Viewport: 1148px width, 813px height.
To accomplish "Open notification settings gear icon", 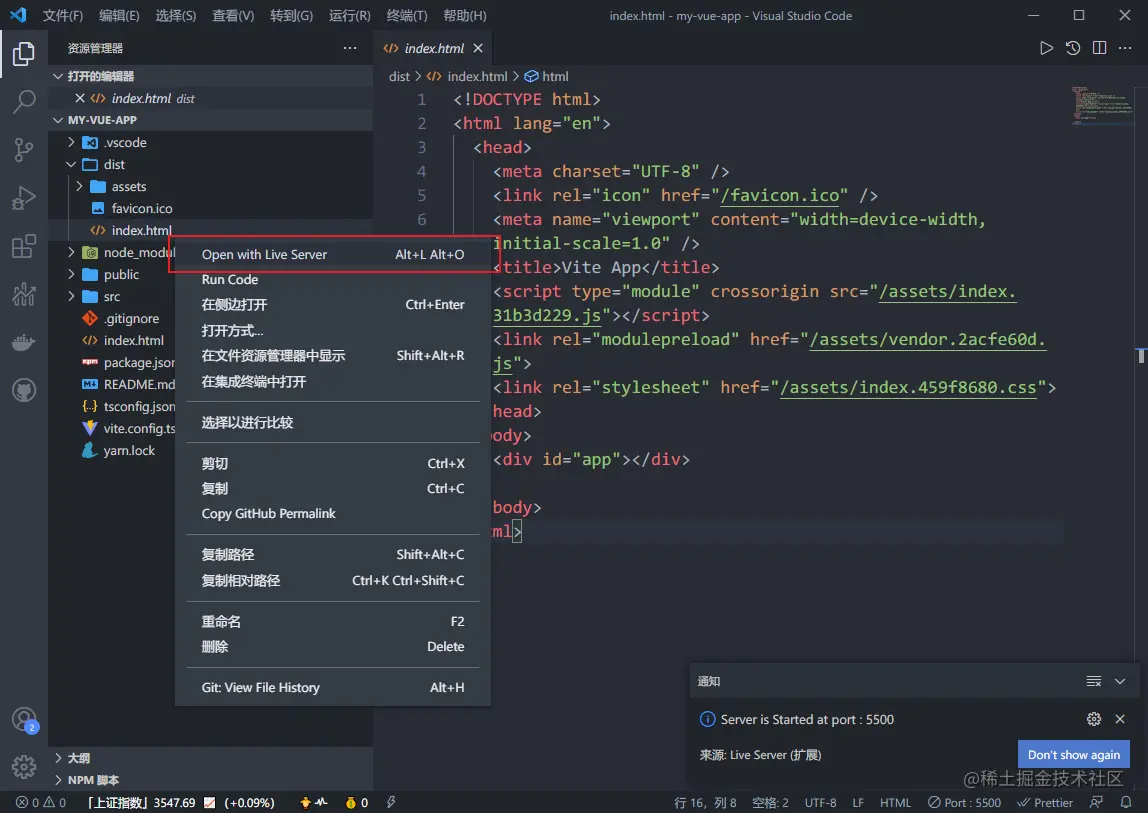I will (x=1094, y=719).
